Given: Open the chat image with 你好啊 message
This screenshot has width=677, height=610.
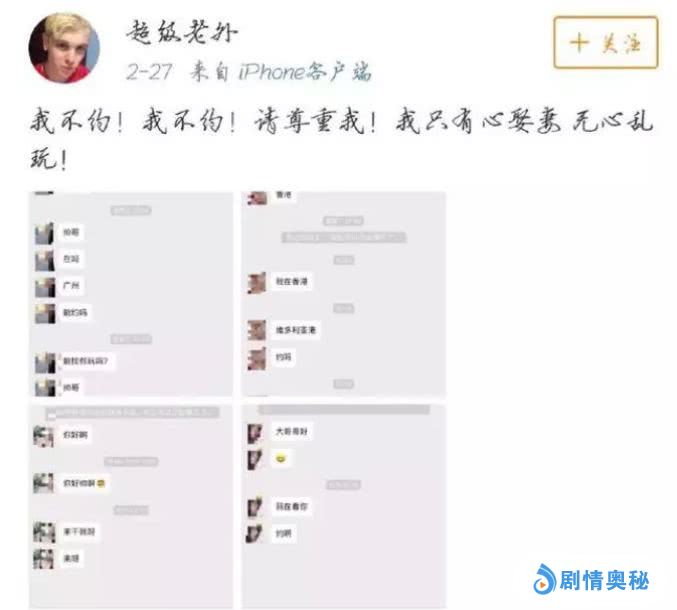Looking at the screenshot, I should (131, 506).
